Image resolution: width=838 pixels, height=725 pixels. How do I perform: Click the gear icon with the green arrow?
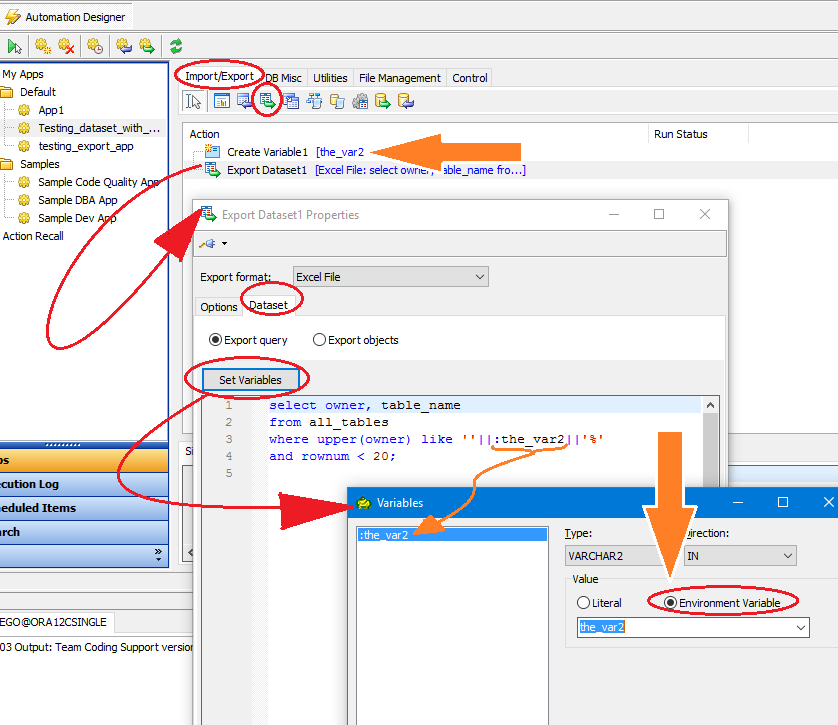(147, 46)
